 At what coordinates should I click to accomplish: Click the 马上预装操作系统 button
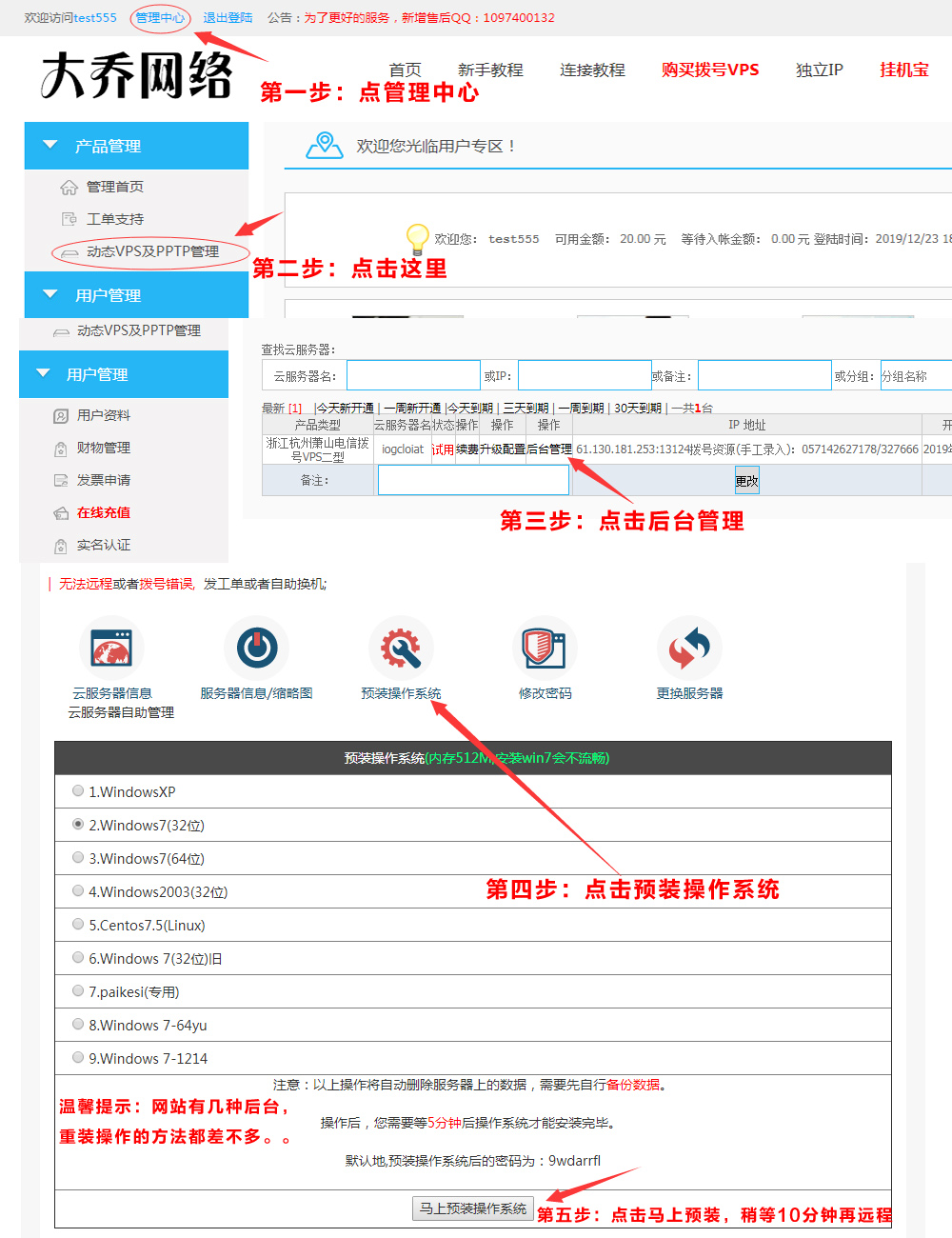473,1208
